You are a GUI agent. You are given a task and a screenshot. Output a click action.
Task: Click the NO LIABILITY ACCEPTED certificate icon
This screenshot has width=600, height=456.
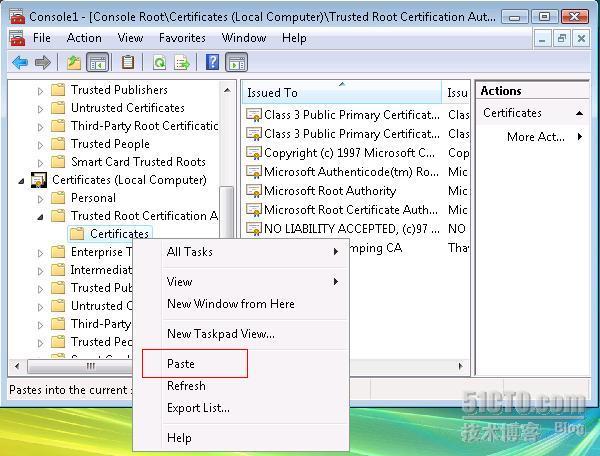pyautogui.click(x=254, y=229)
